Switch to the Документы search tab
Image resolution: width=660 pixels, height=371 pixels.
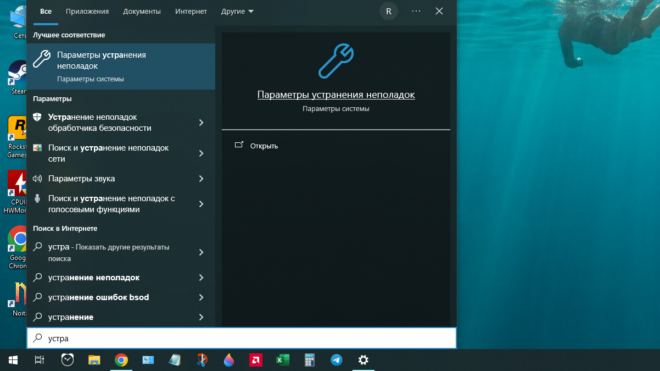[x=142, y=11]
